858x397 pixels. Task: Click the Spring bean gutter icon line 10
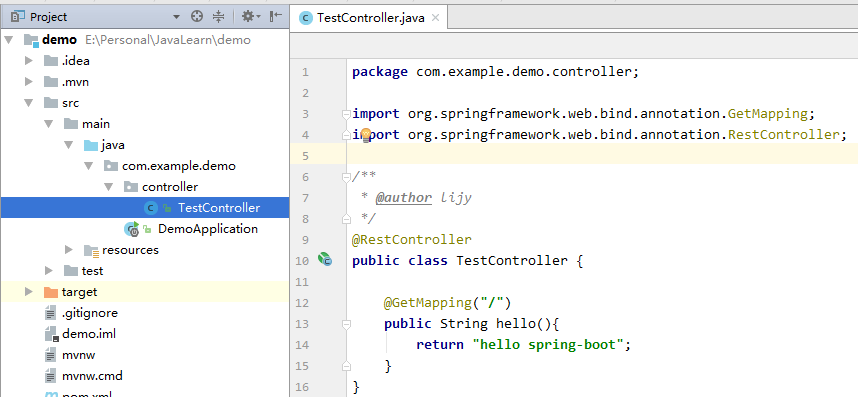[x=325, y=260]
